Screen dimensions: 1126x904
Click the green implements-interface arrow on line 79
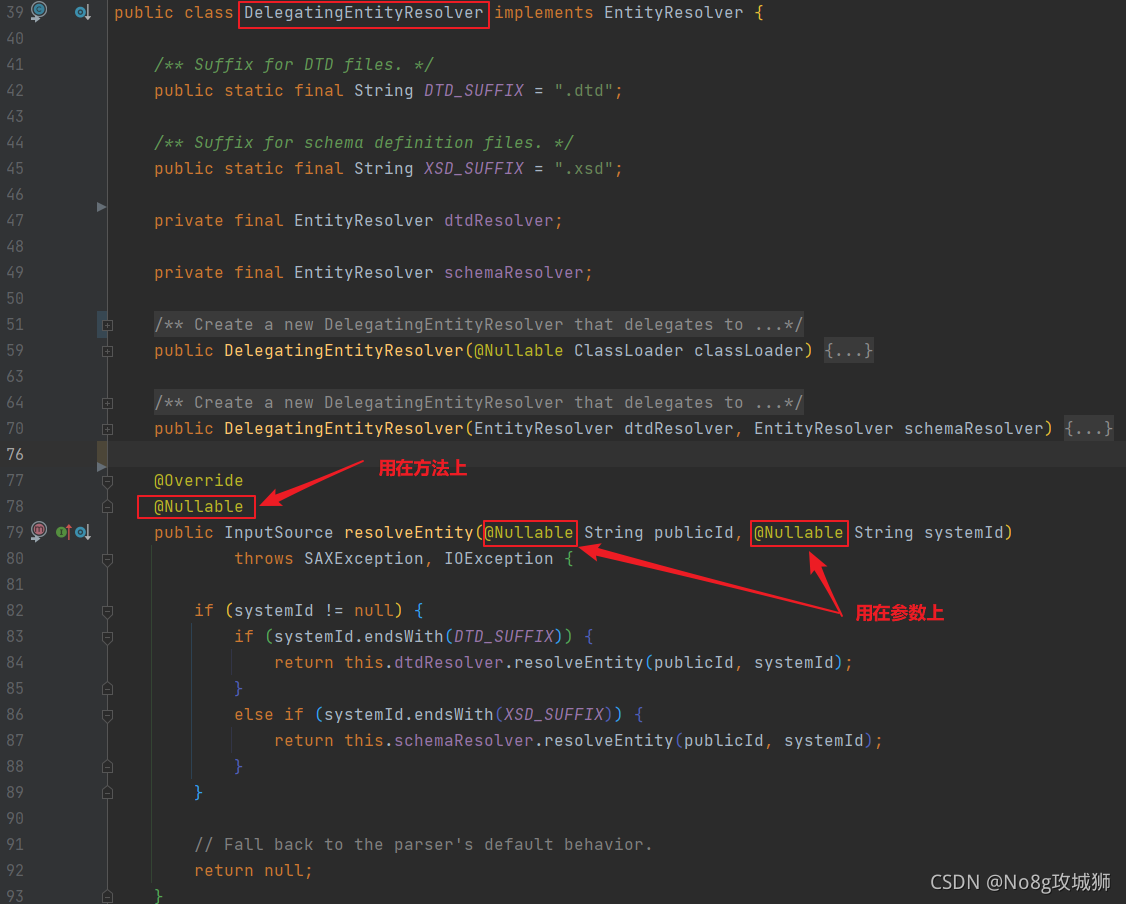(x=63, y=532)
